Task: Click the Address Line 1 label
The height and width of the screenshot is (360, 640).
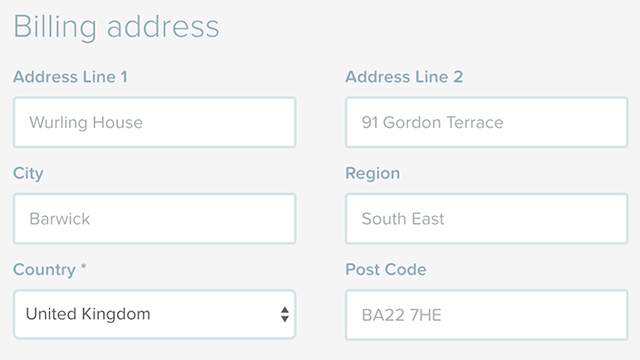Action: (x=70, y=77)
